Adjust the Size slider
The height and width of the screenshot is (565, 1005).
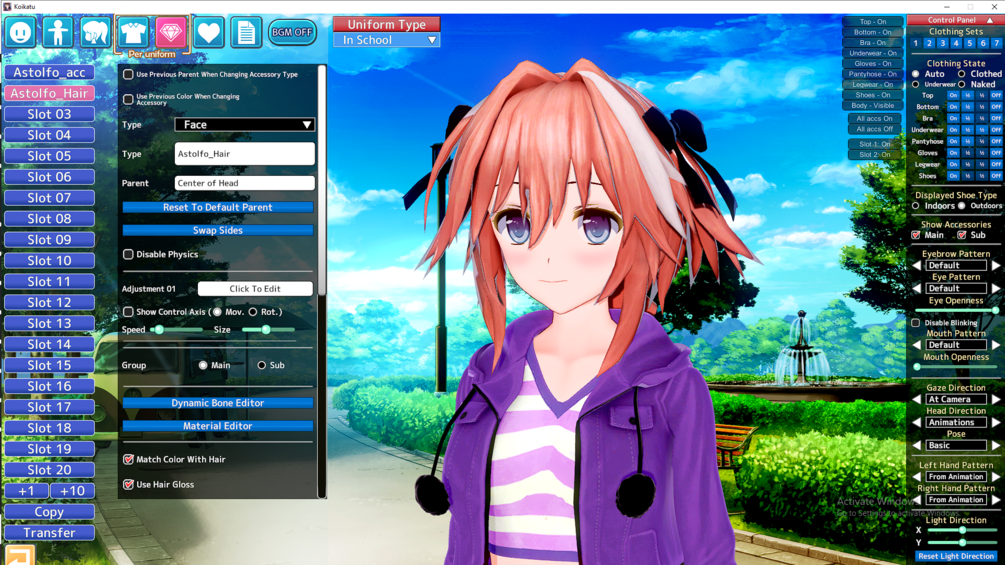coord(268,330)
